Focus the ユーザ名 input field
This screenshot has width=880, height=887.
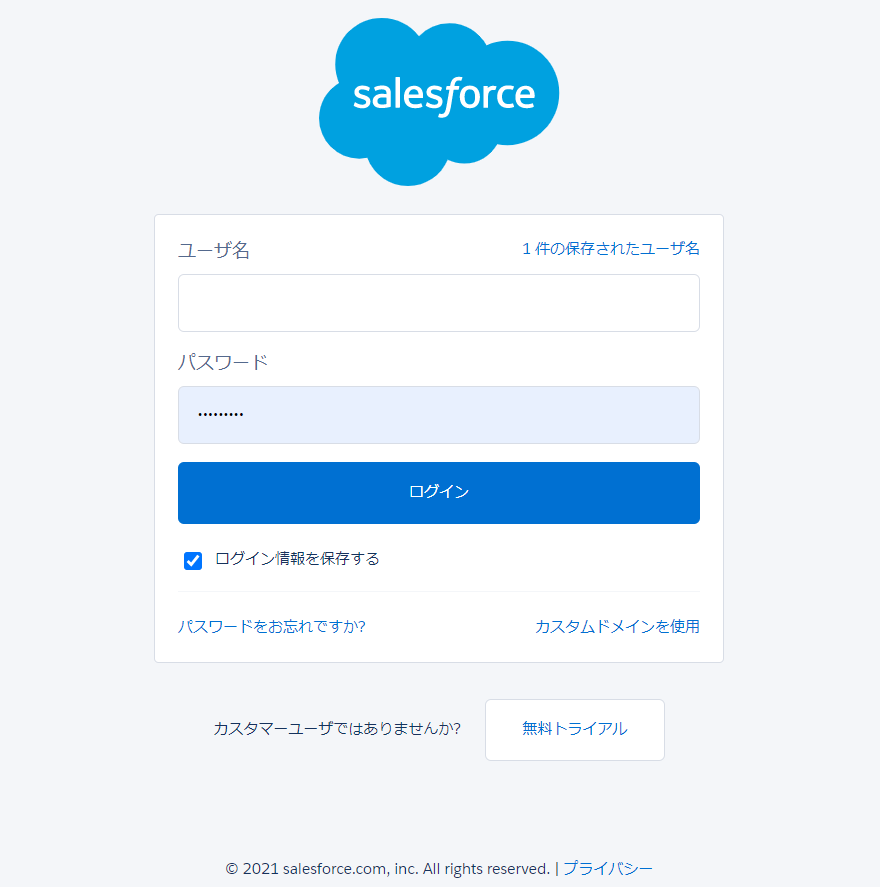[439, 303]
